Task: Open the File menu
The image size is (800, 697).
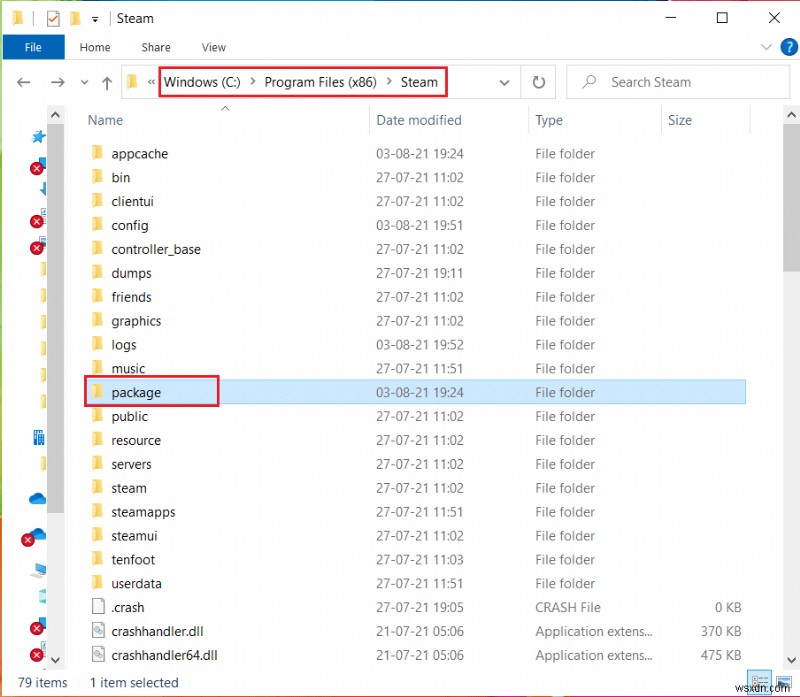Action: pos(33,47)
